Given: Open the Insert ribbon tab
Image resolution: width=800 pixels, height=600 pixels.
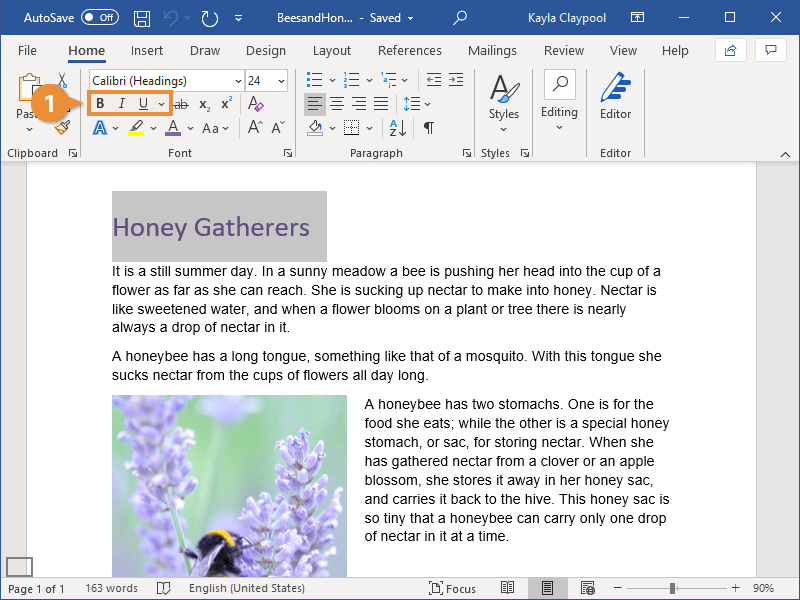Looking at the screenshot, I should [x=147, y=51].
